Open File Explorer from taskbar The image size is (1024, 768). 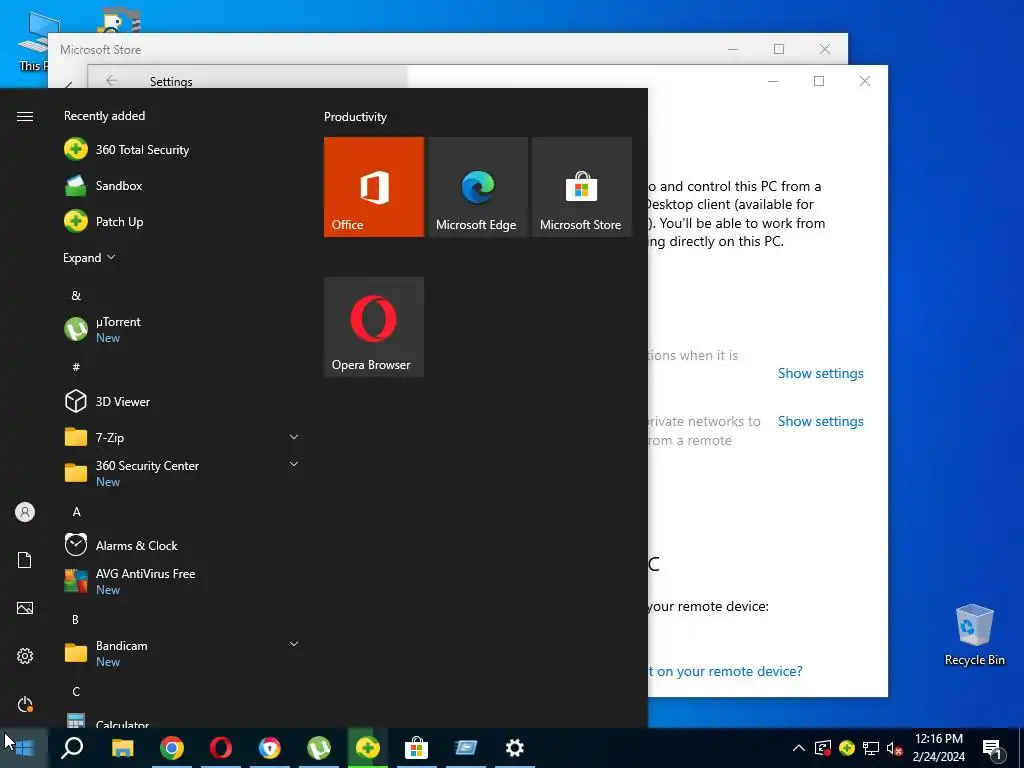(x=122, y=748)
